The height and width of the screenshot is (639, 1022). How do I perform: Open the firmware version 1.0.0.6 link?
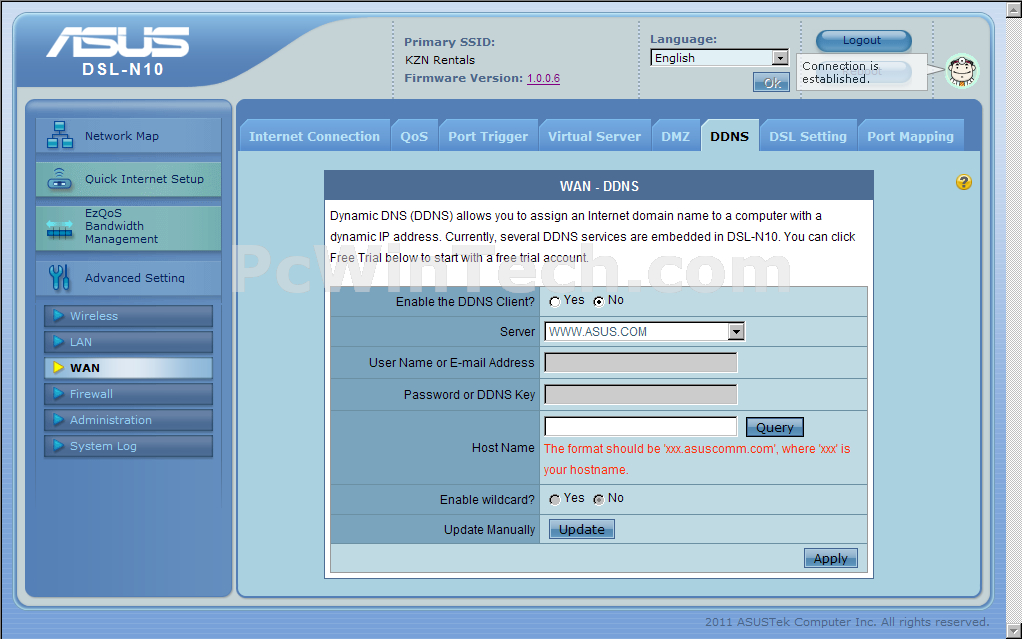[544, 78]
